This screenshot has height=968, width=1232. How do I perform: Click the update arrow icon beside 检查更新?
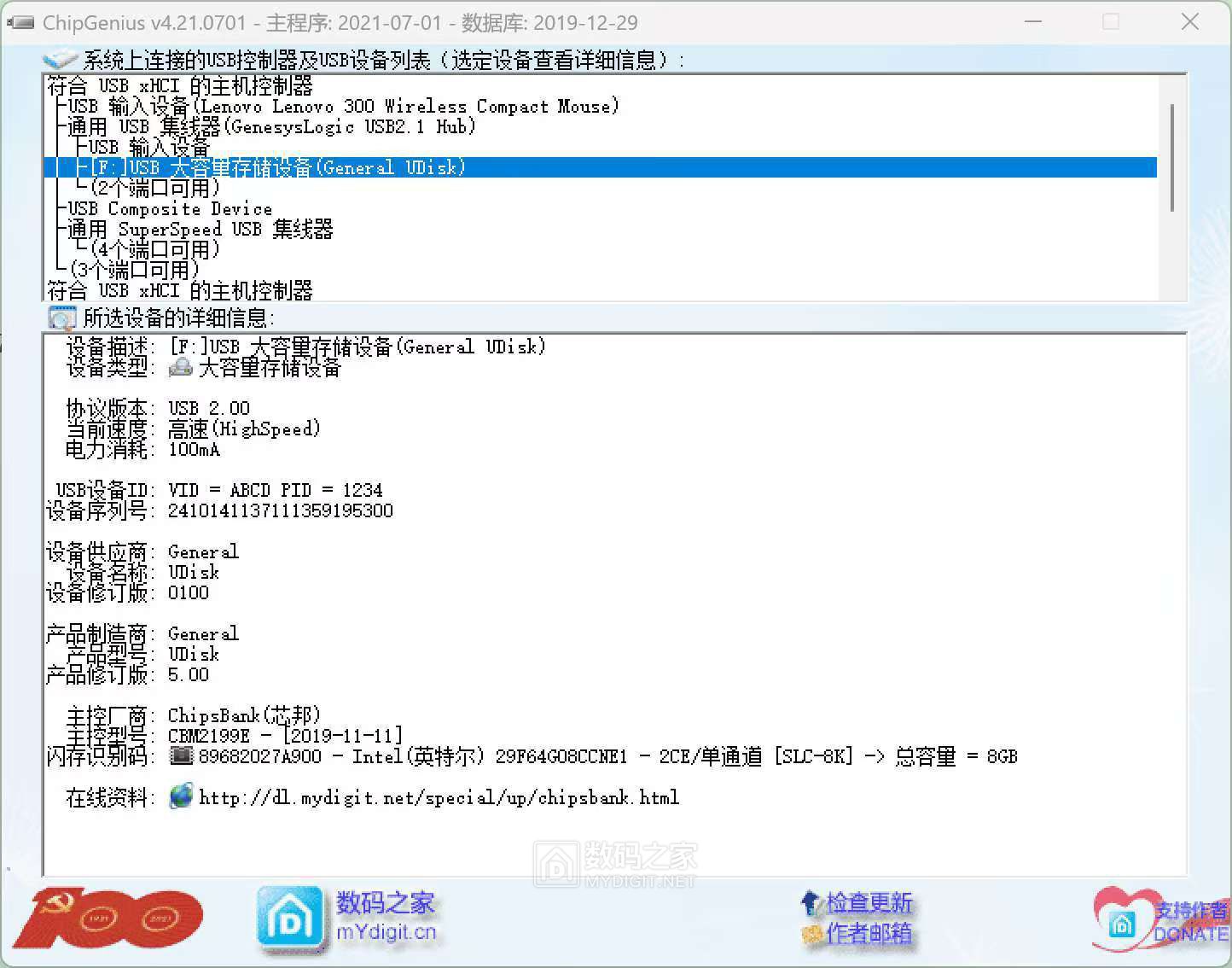click(811, 902)
